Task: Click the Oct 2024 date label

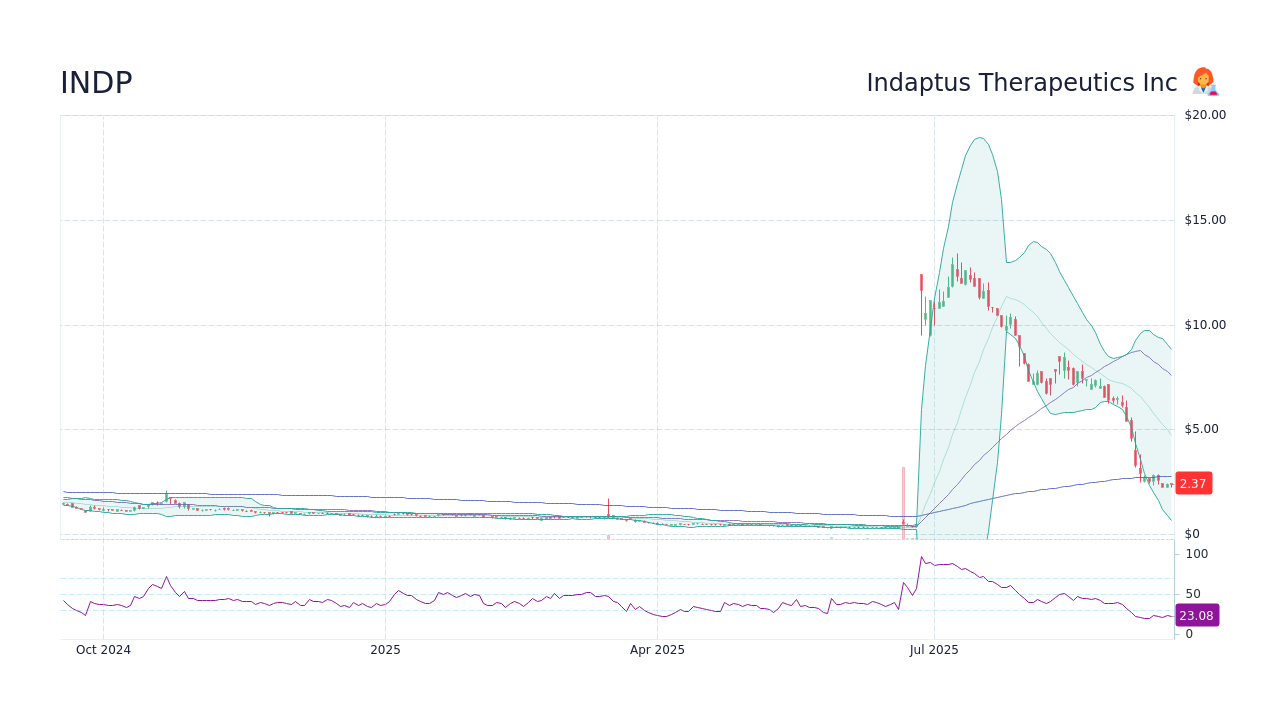Action: click(x=103, y=649)
